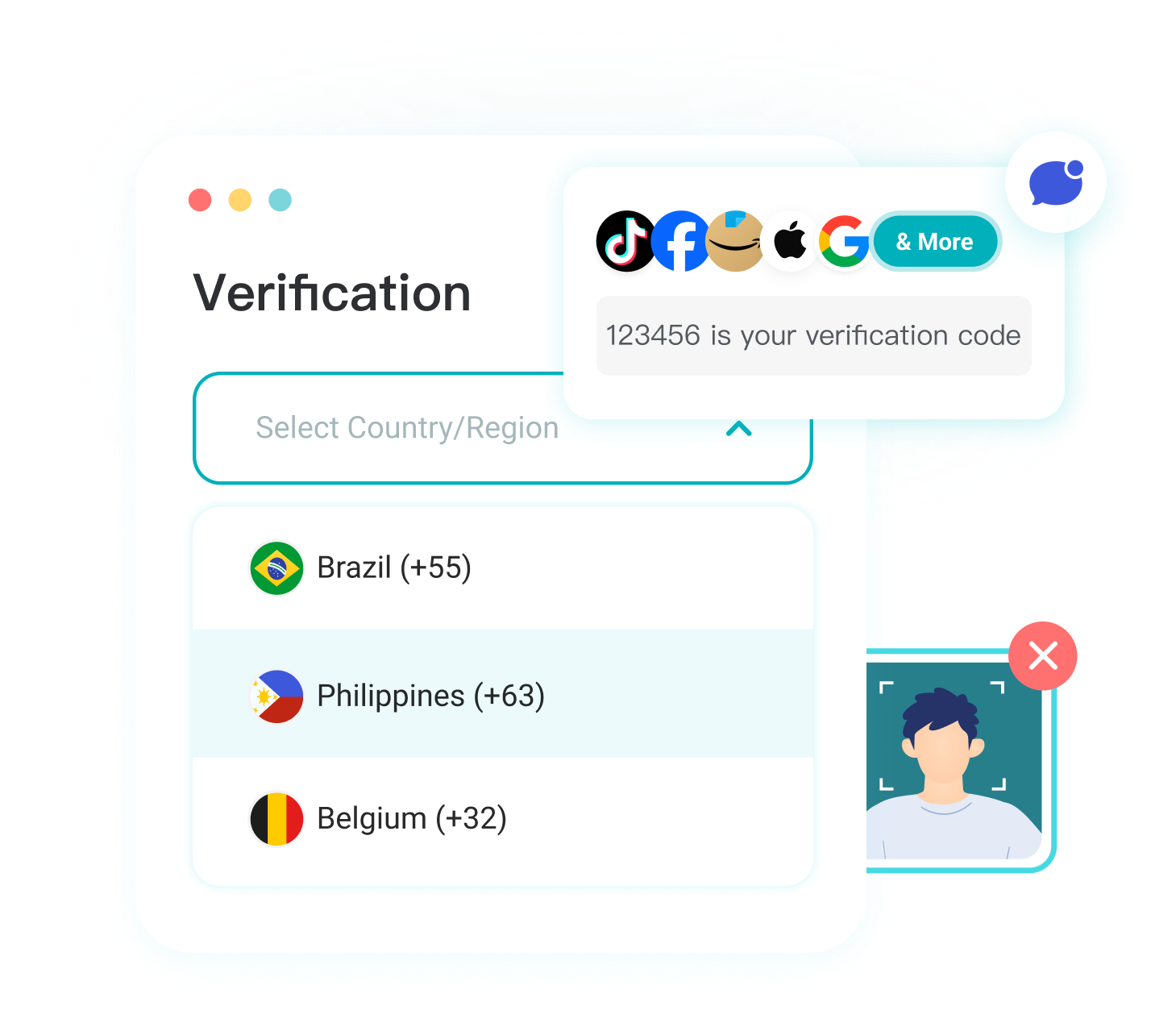Collapse the country list with the chevron
Image resolution: width=1176 pixels, height=1031 pixels.
coord(738,429)
